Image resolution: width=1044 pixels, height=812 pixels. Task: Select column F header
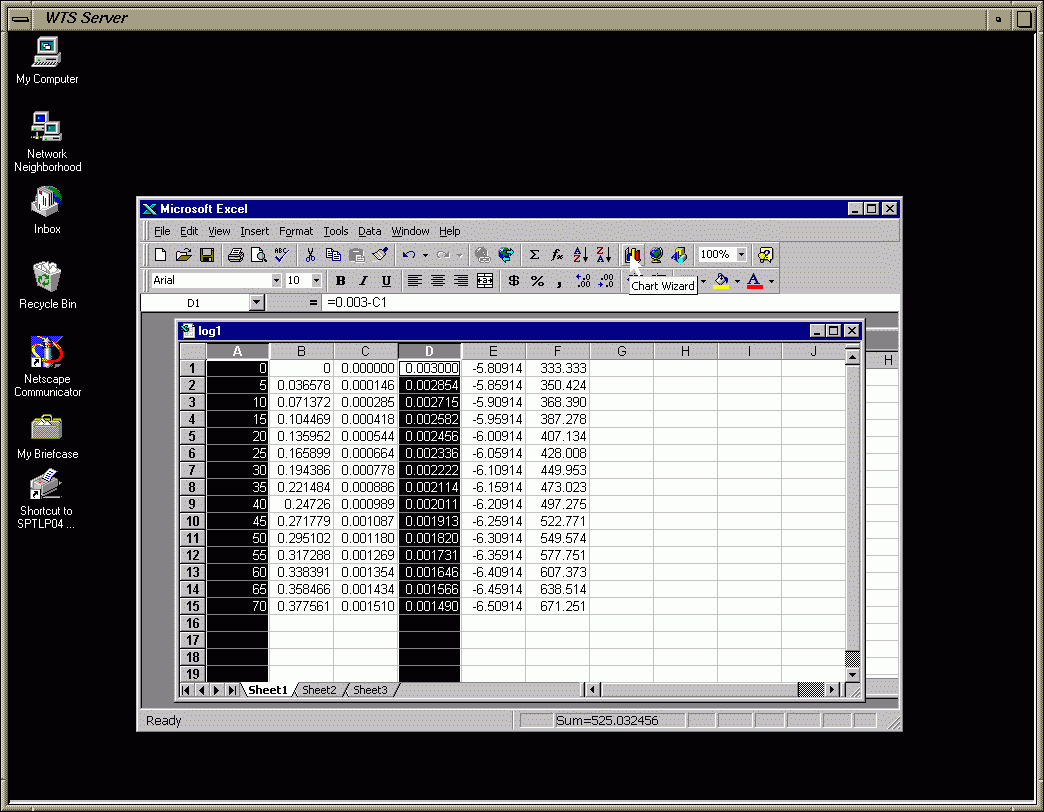[557, 351]
